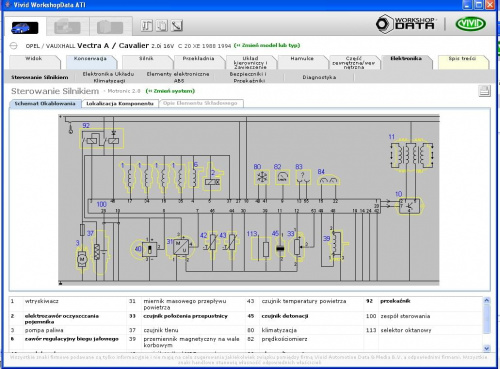Click legend entry 'czujnik tlenu'
The width and height of the screenshot is (500, 369).
pyautogui.click(x=161, y=330)
